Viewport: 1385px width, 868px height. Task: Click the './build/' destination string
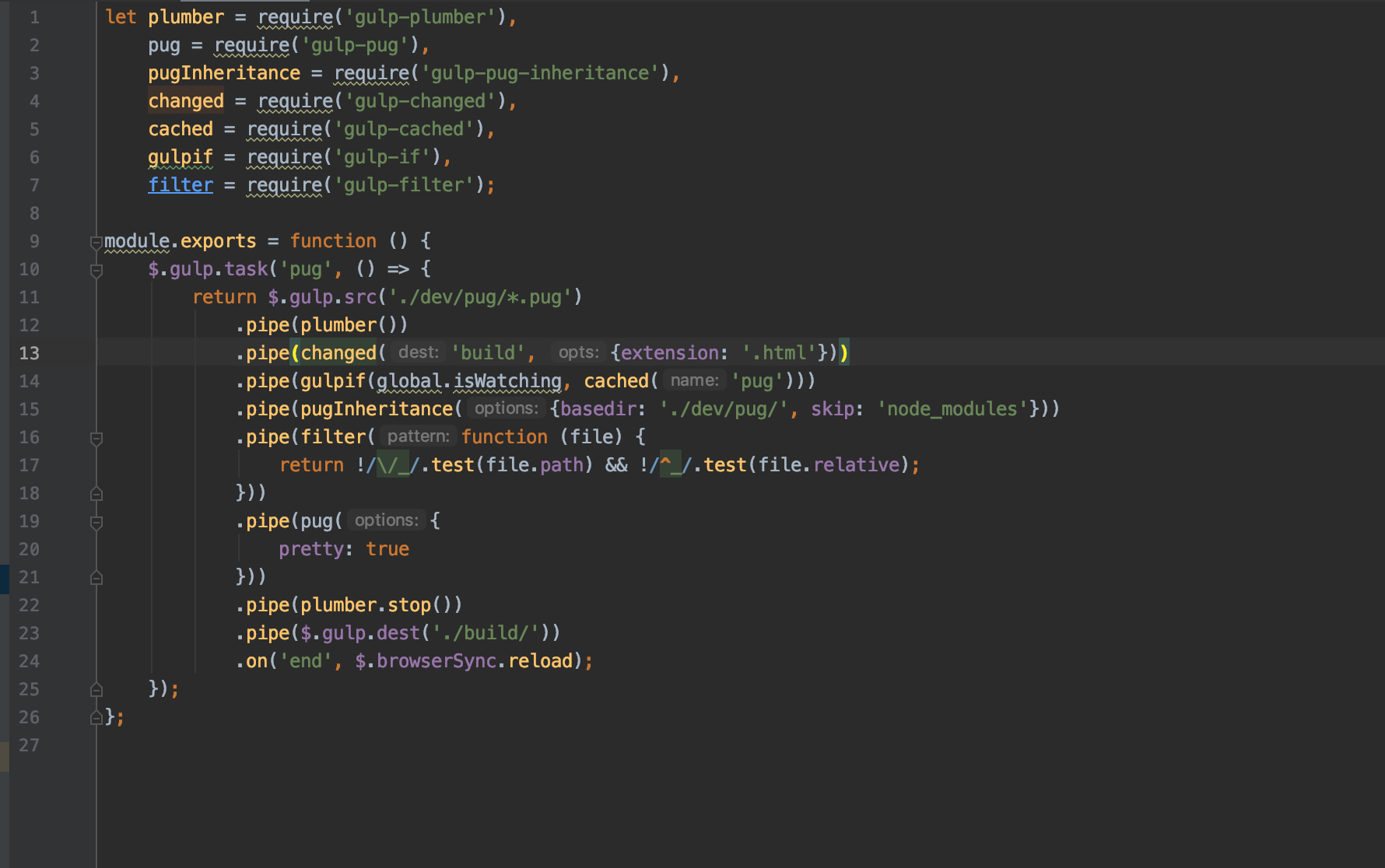click(486, 633)
